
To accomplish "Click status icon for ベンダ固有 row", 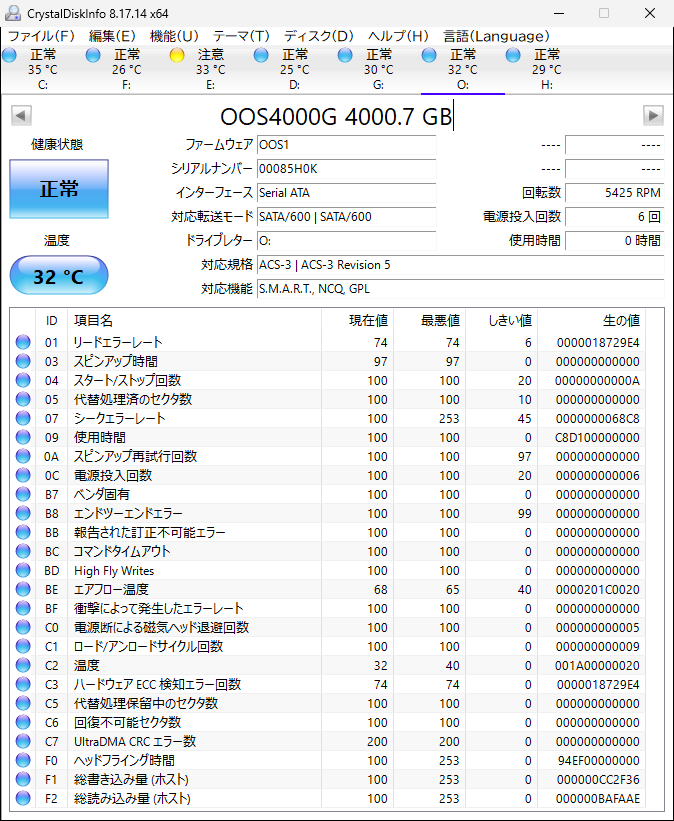I will pos(23,494).
